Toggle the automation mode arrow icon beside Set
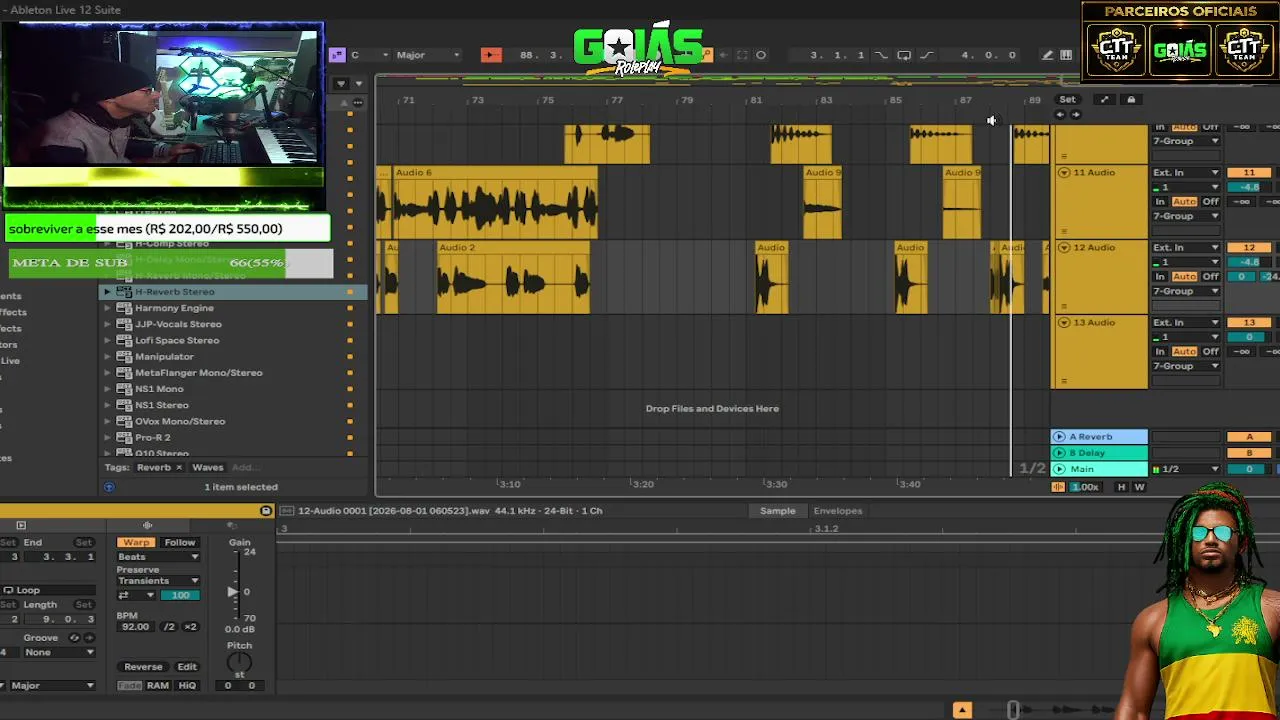Screen dimensions: 1280x720 (x=1104, y=99)
